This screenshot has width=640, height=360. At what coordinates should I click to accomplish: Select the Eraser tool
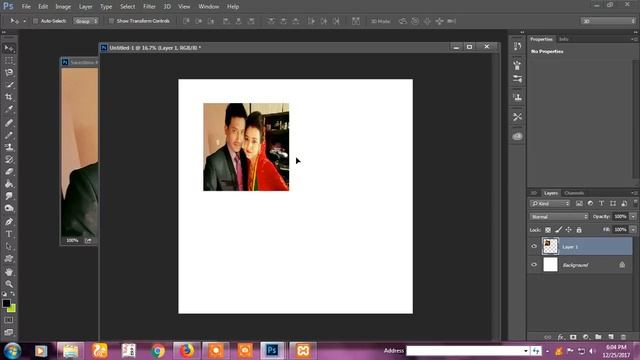coord(9,171)
